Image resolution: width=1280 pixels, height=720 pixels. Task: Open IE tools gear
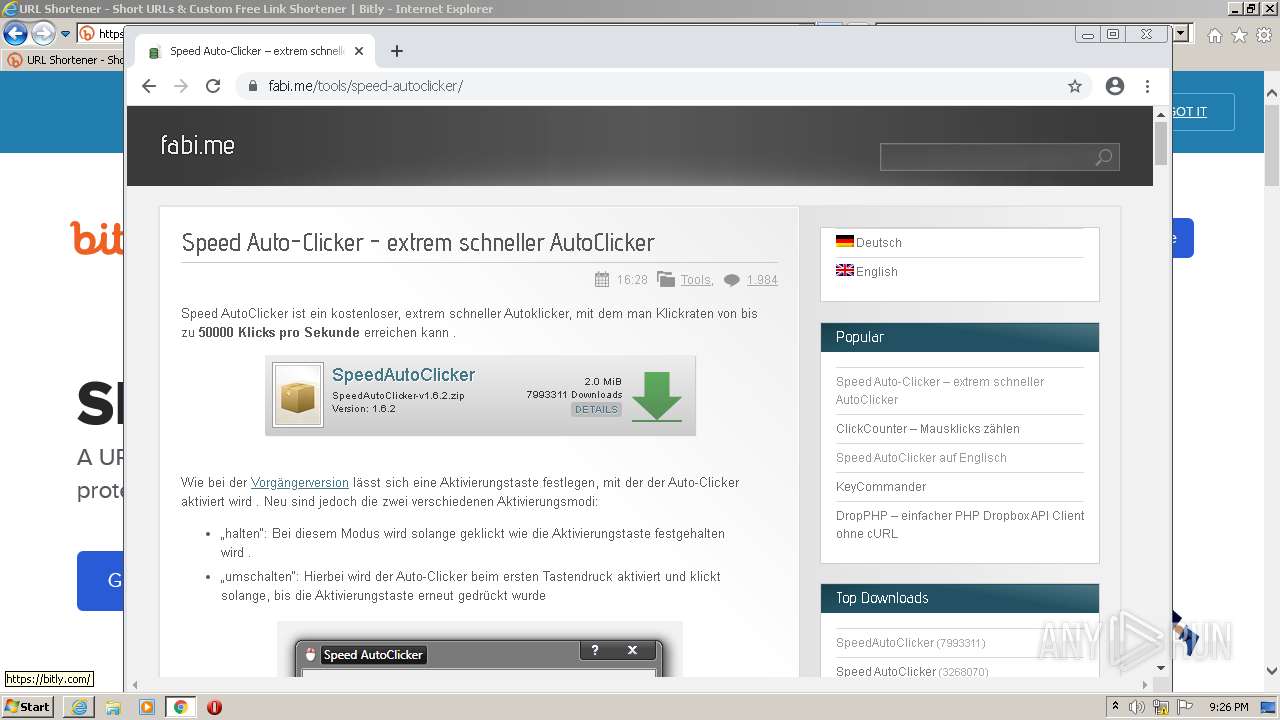[1263, 35]
